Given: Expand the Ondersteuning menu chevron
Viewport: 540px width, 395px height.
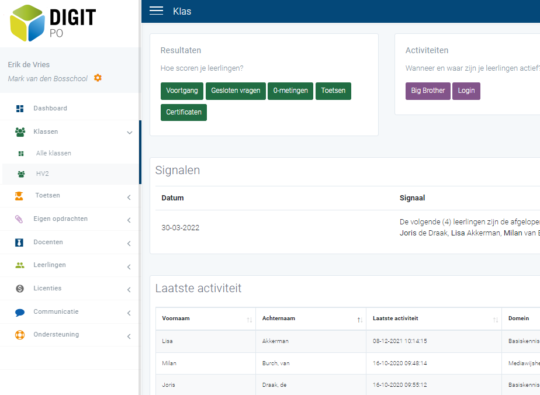Looking at the screenshot, I should coord(129,336).
